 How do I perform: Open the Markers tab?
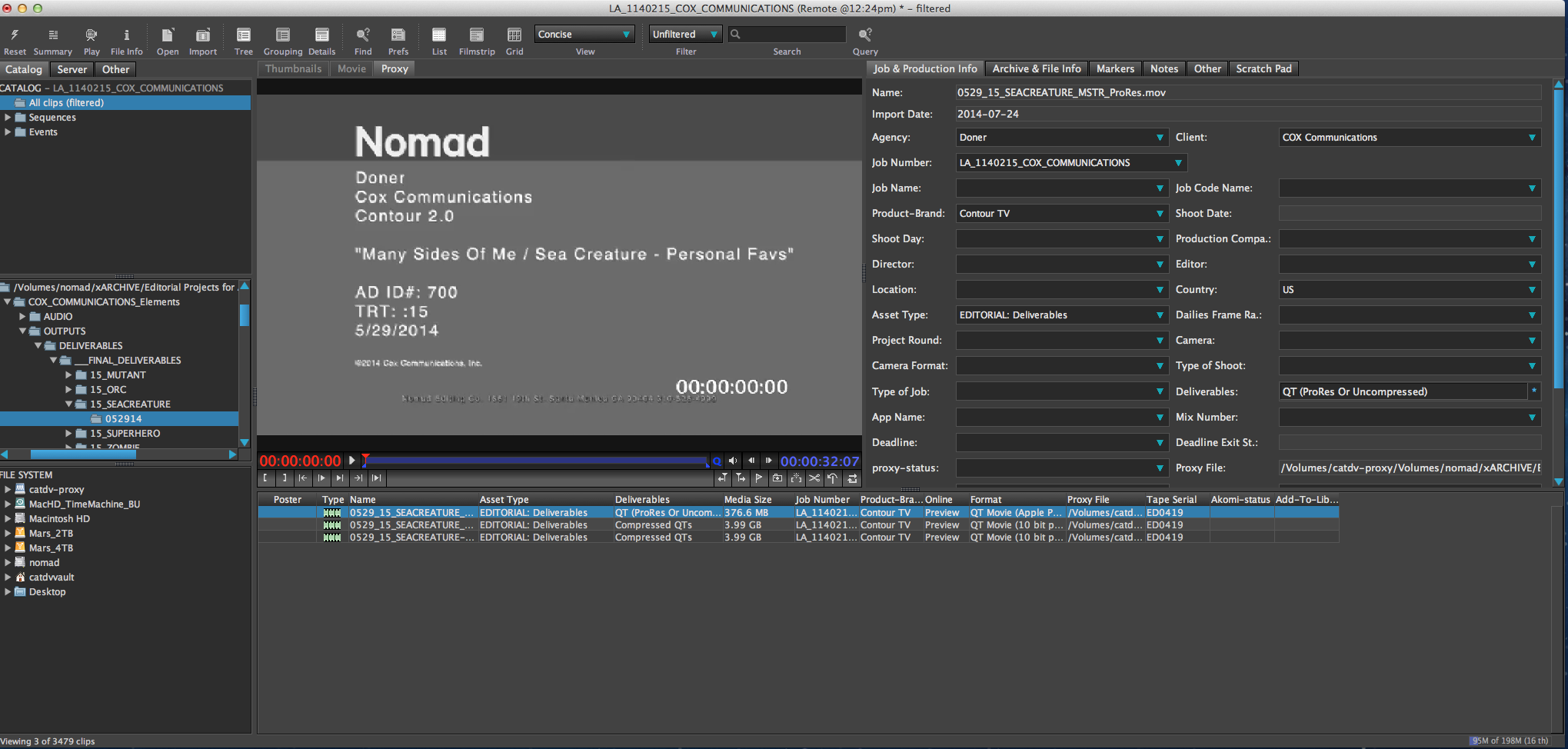tap(1115, 68)
